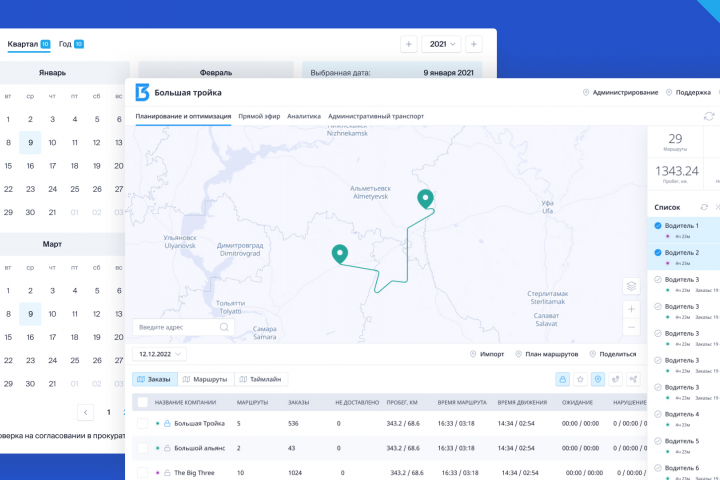
Task: Click the route path icon in orders toolbar
Action: click(615, 379)
